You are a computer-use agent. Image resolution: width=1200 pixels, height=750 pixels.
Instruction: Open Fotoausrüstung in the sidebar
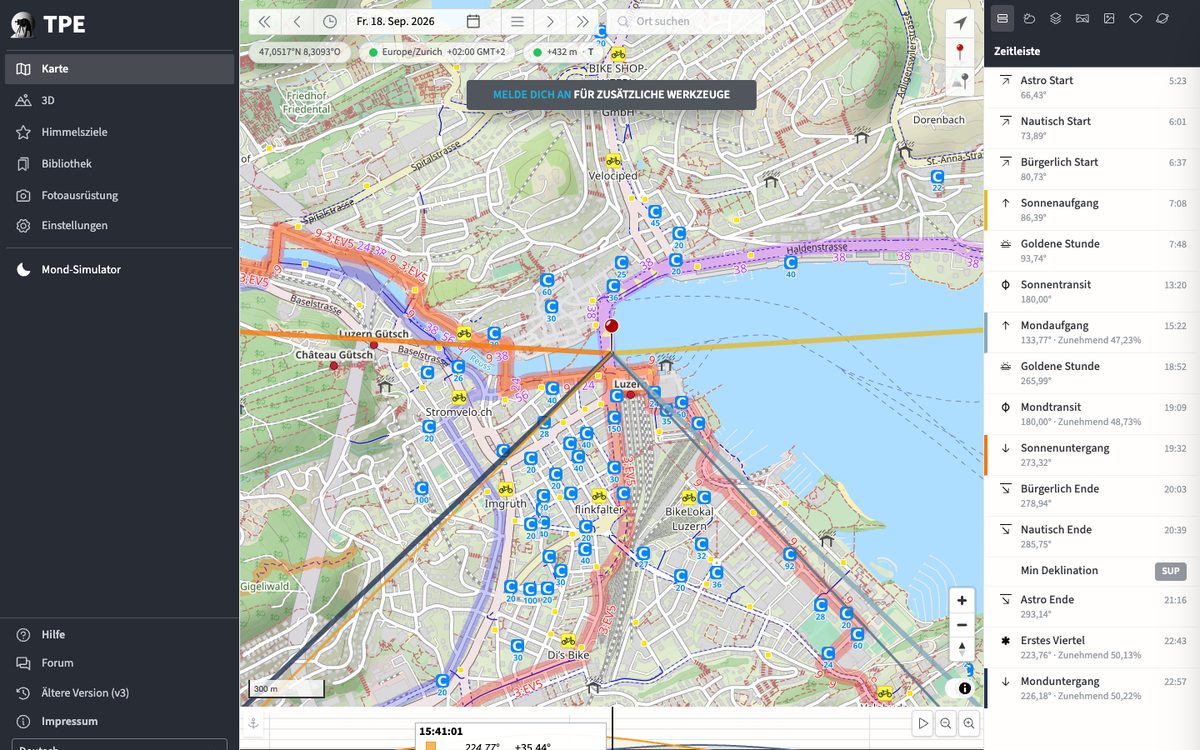(x=119, y=195)
